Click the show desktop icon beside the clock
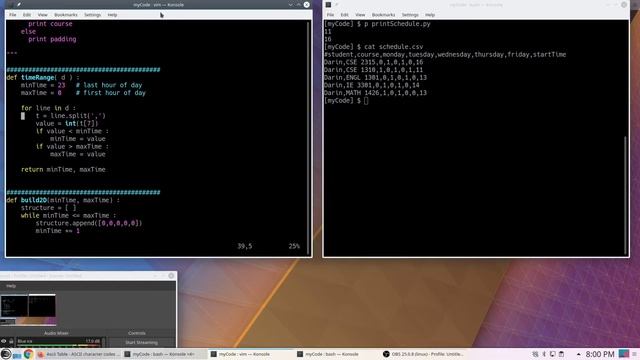 point(624,353)
